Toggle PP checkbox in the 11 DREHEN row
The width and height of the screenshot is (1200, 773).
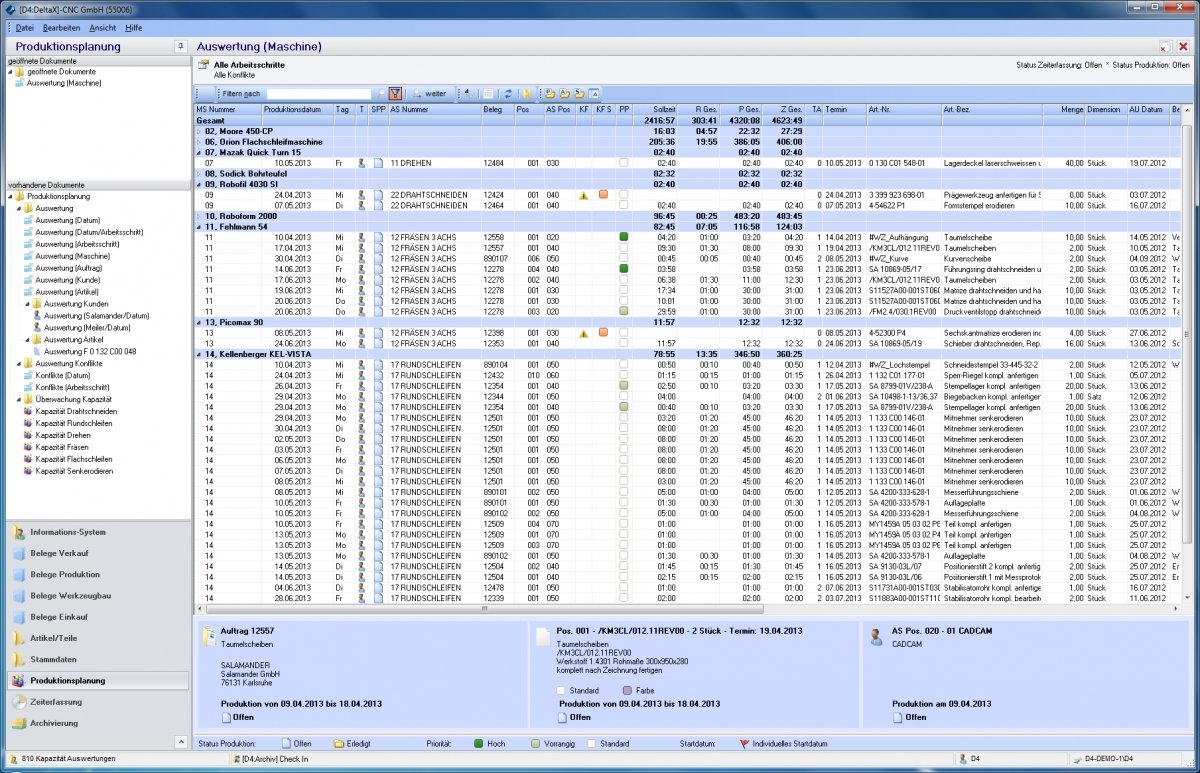coord(624,162)
